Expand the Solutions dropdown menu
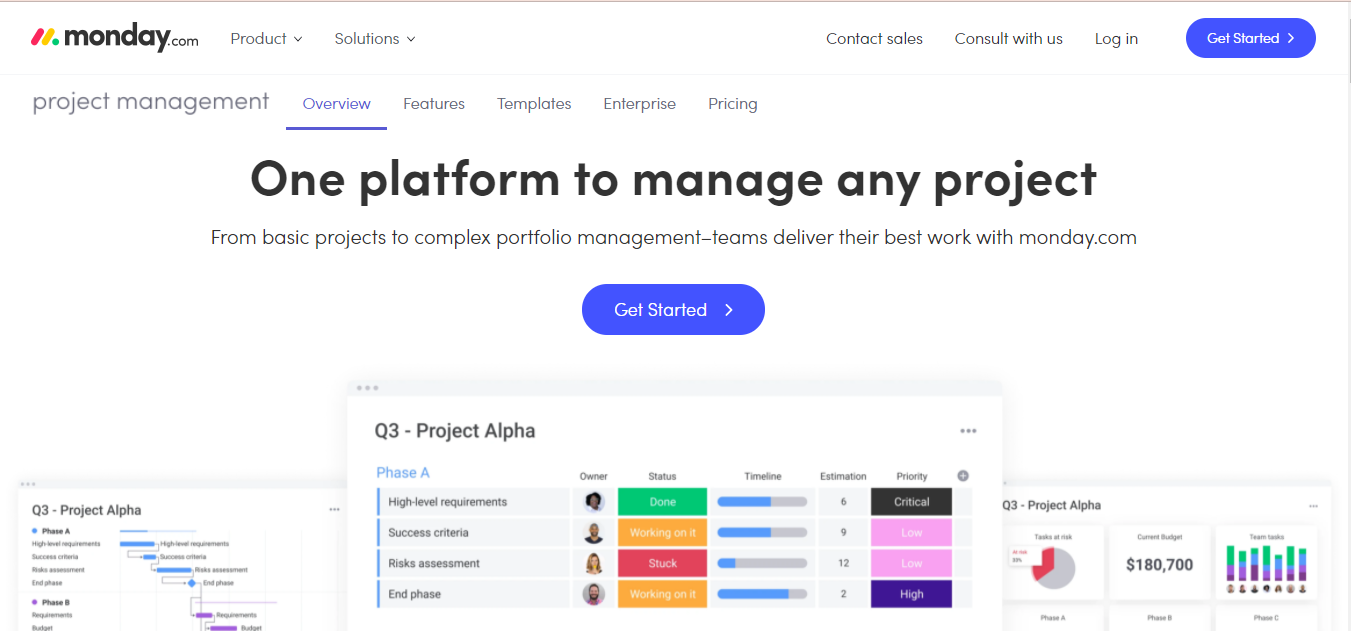The image size is (1351, 631). tap(375, 38)
